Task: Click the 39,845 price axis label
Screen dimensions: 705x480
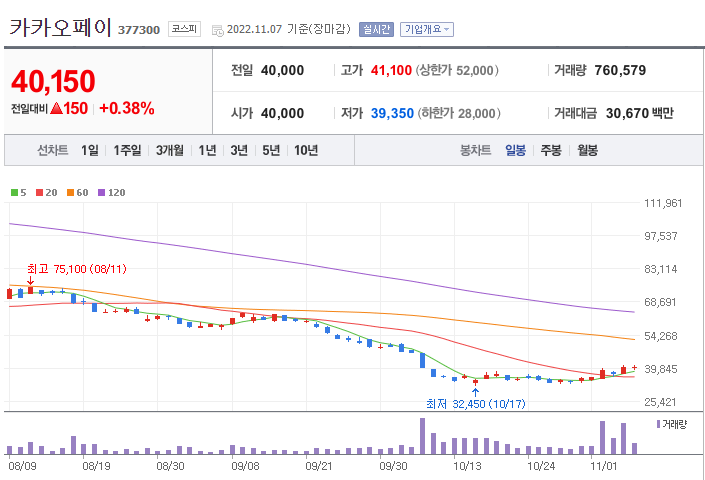Action: 660,369
